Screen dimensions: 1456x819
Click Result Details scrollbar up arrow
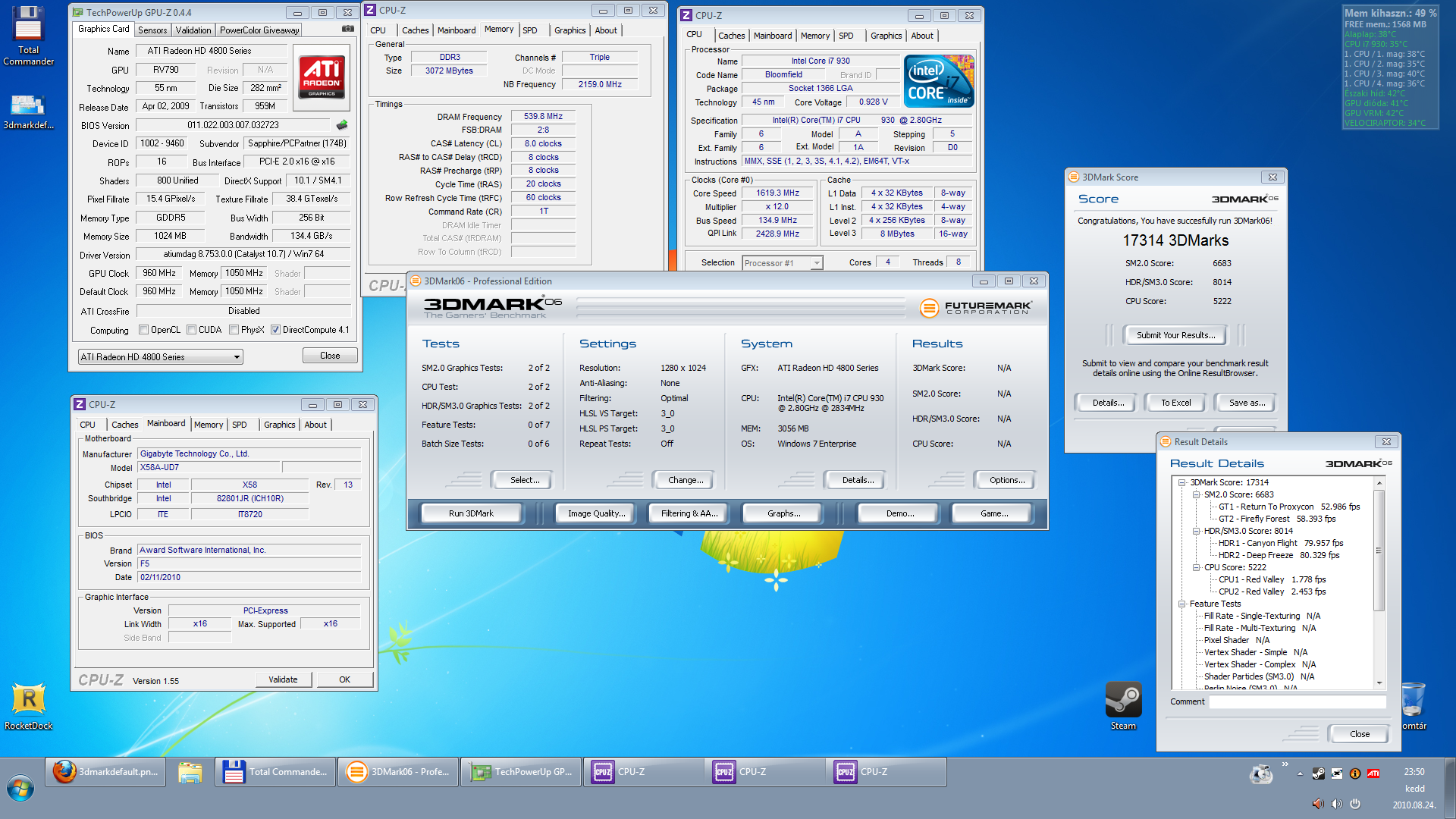(1379, 483)
